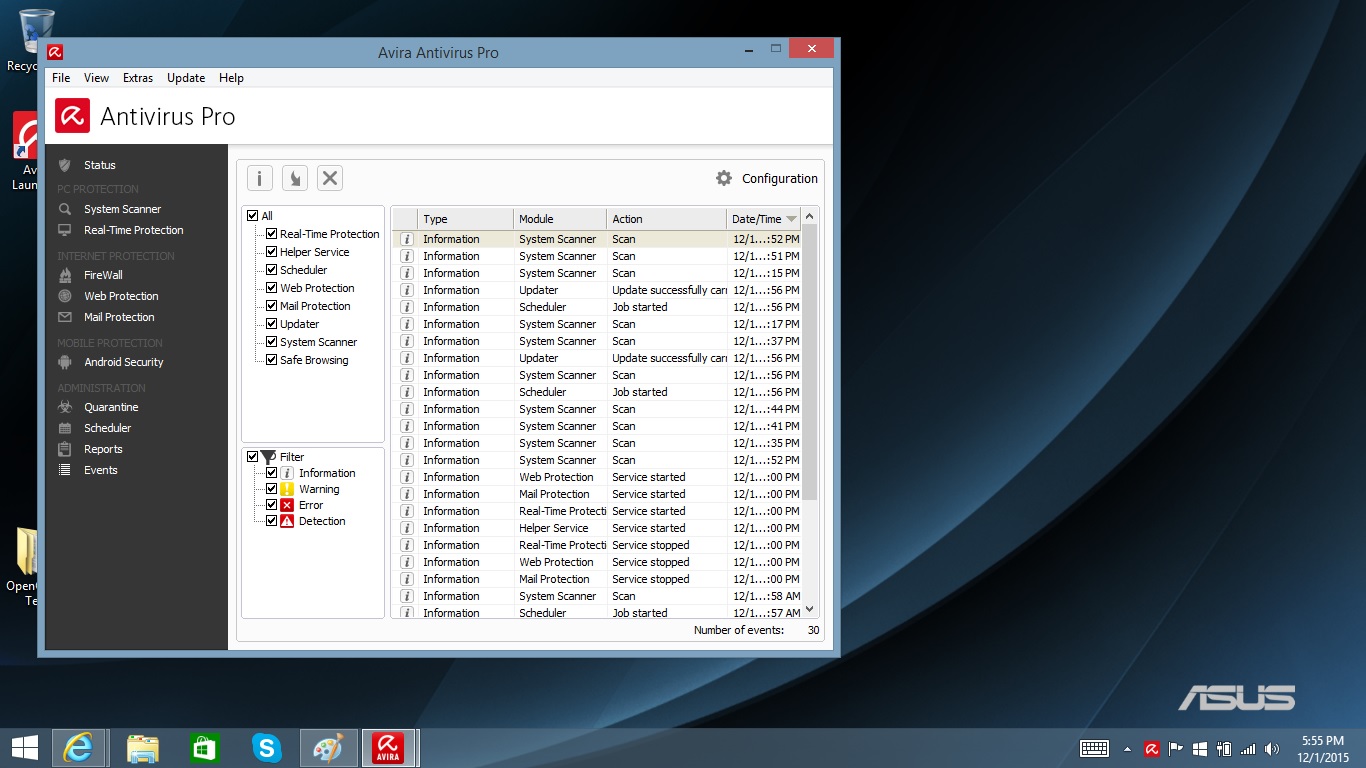Click Avira icon in the taskbar
The width and height of the screenshot is (1366, 768).
point(387,748)
